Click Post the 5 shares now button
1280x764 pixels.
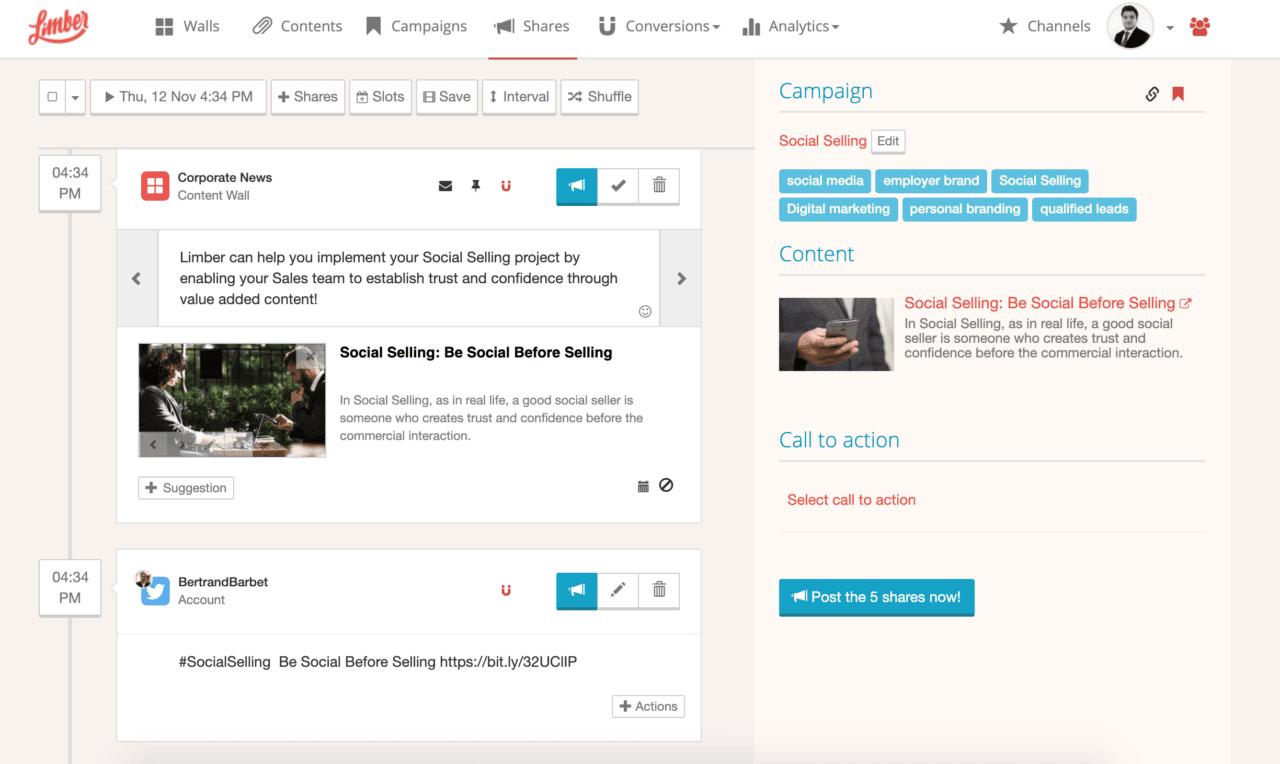[x=876, y=597]
